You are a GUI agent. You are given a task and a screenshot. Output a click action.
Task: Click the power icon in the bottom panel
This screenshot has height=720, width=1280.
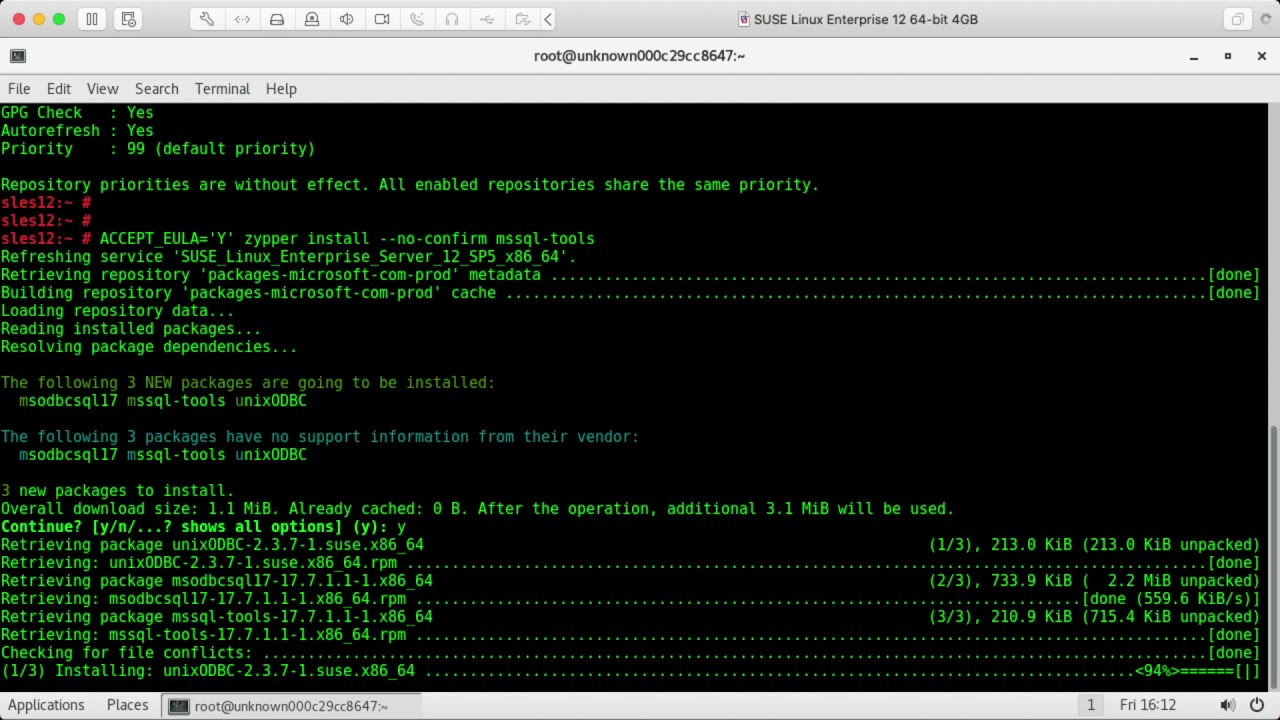(1257, 706)
